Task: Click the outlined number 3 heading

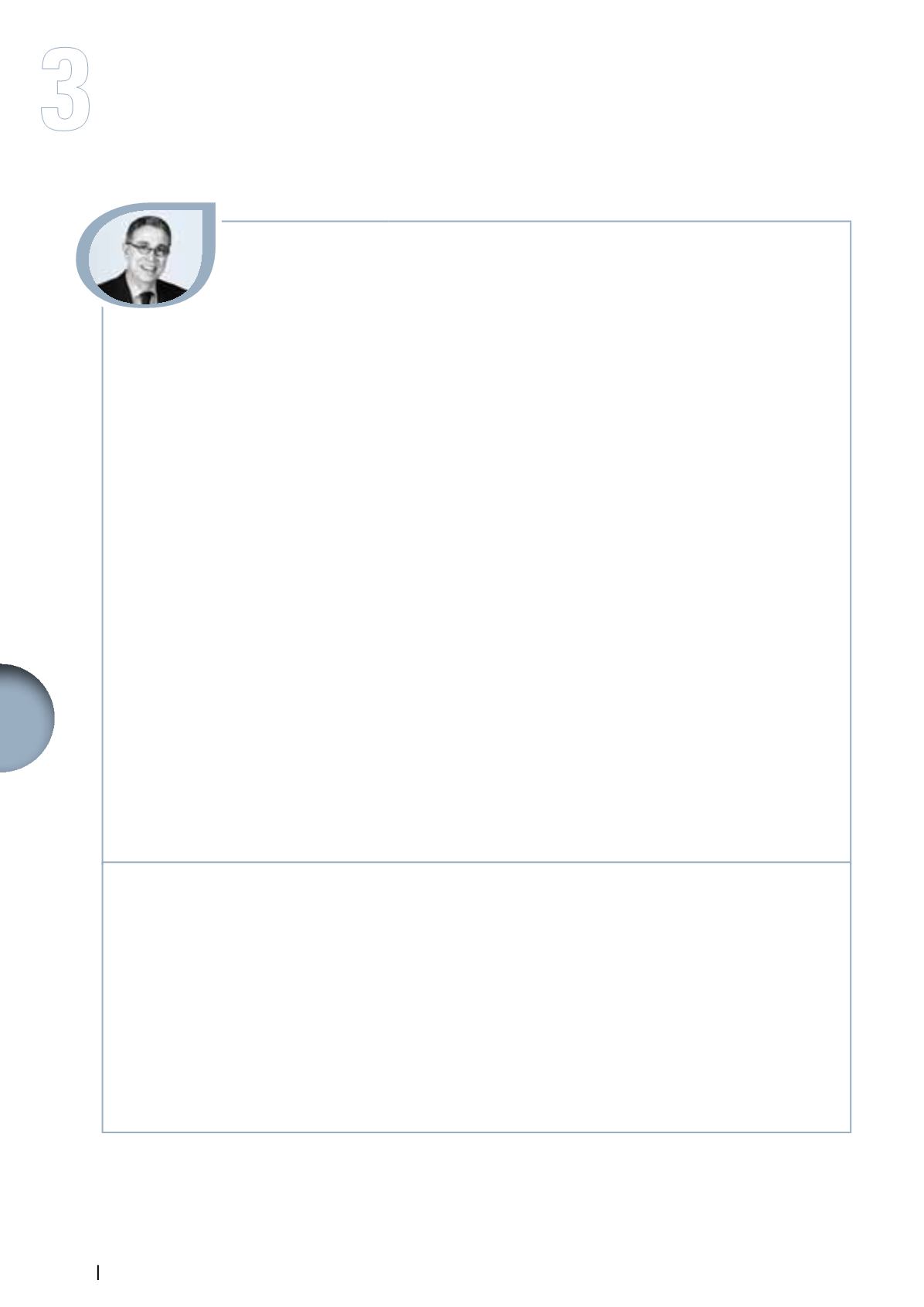Action: pyautogui.click(x=66, y=90)
